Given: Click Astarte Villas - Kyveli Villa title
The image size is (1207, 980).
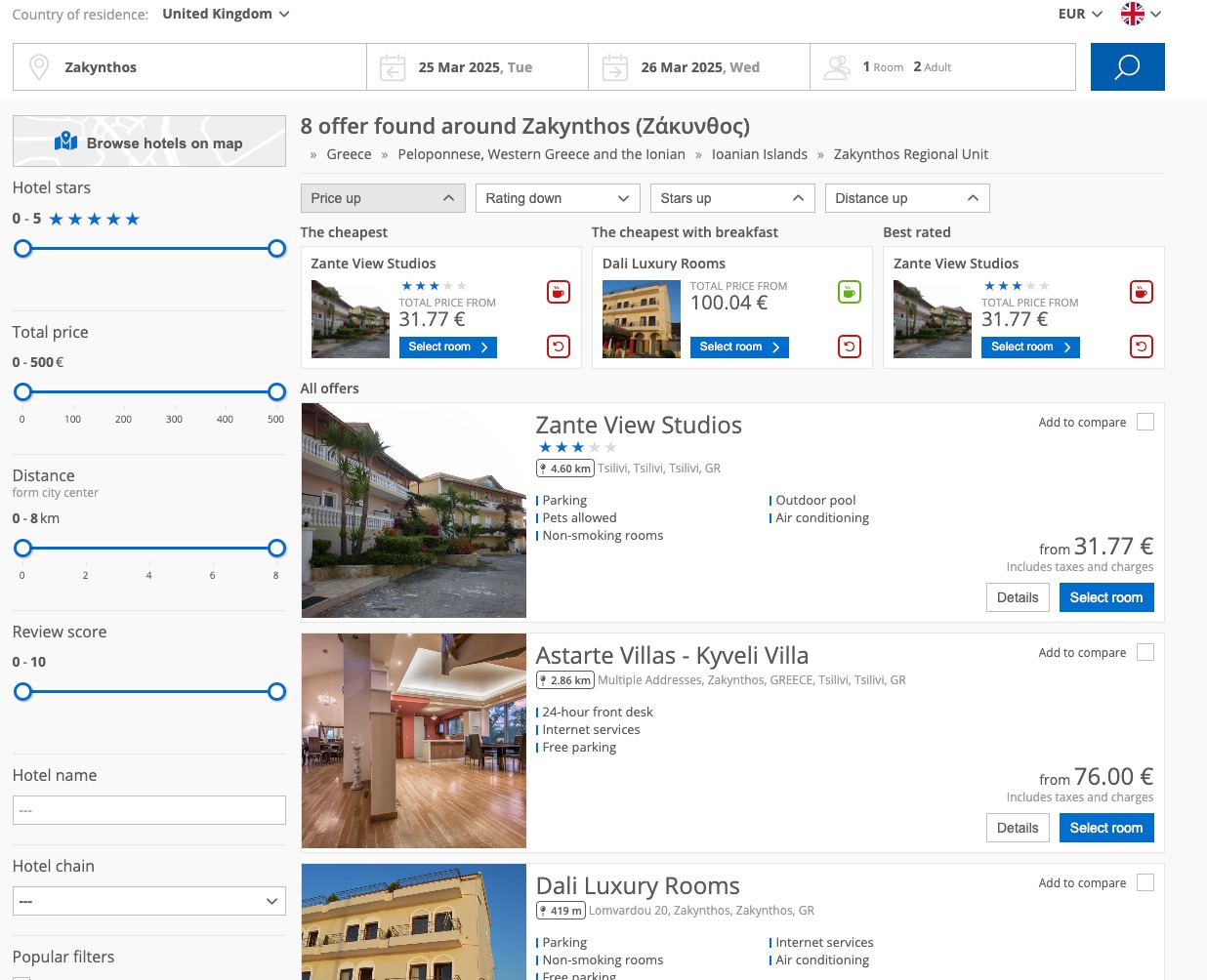Looking at the screenshot, I should point(672,655).
